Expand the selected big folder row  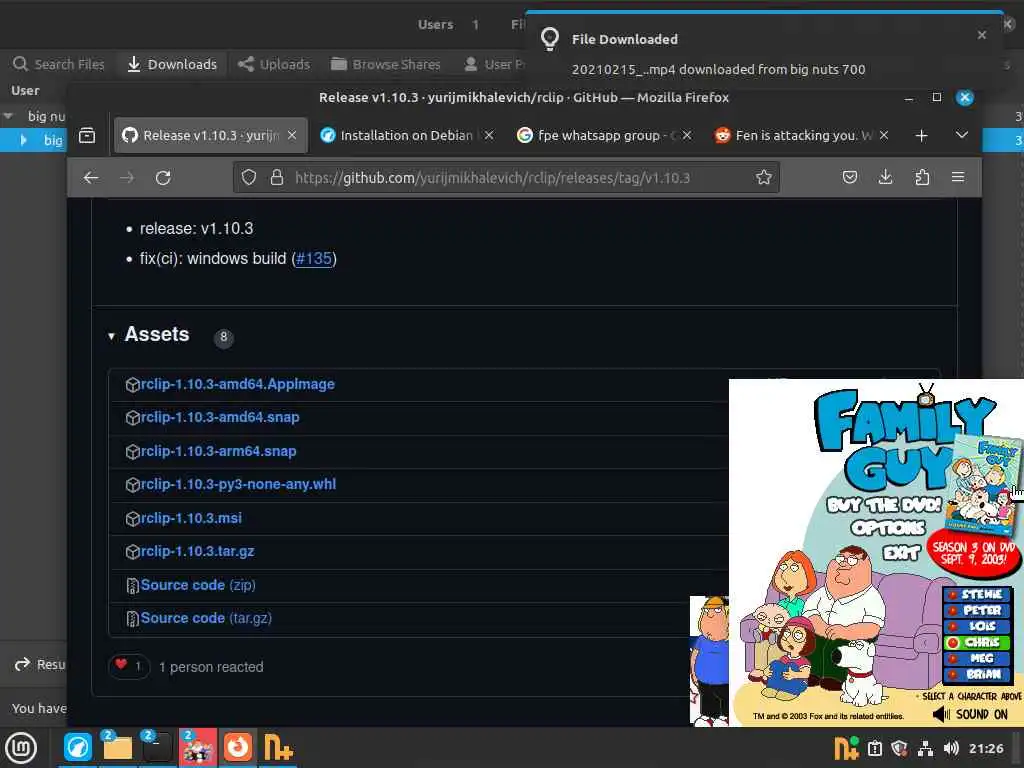[x=24, y=140]
